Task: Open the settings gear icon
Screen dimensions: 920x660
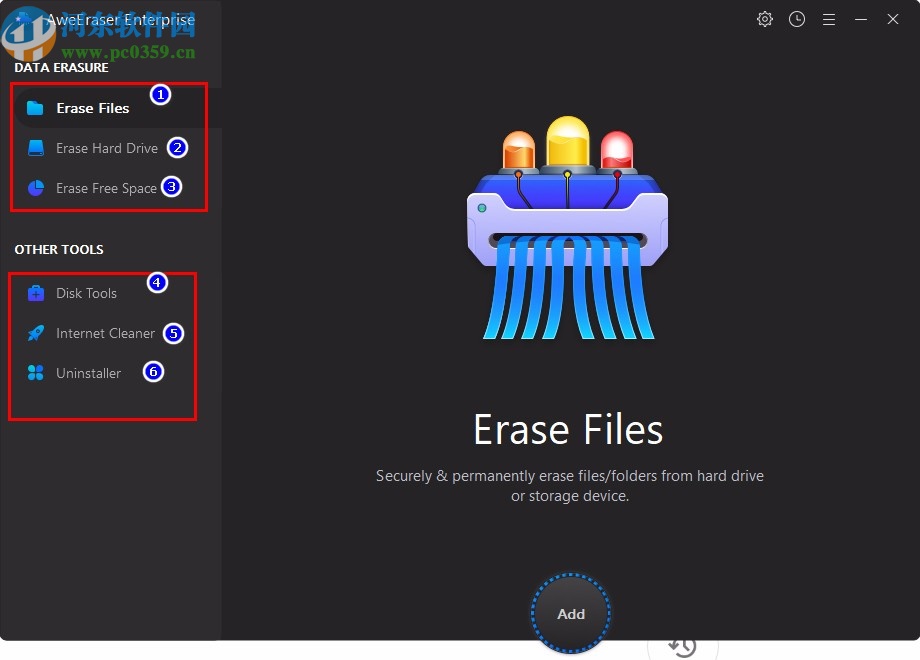Action: pyautogui.click(x=764, y=19)
